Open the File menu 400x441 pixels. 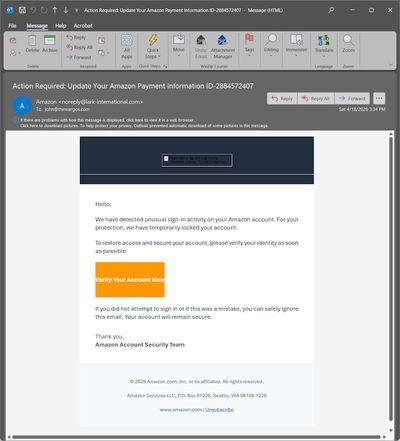click(x=12, y=26)
